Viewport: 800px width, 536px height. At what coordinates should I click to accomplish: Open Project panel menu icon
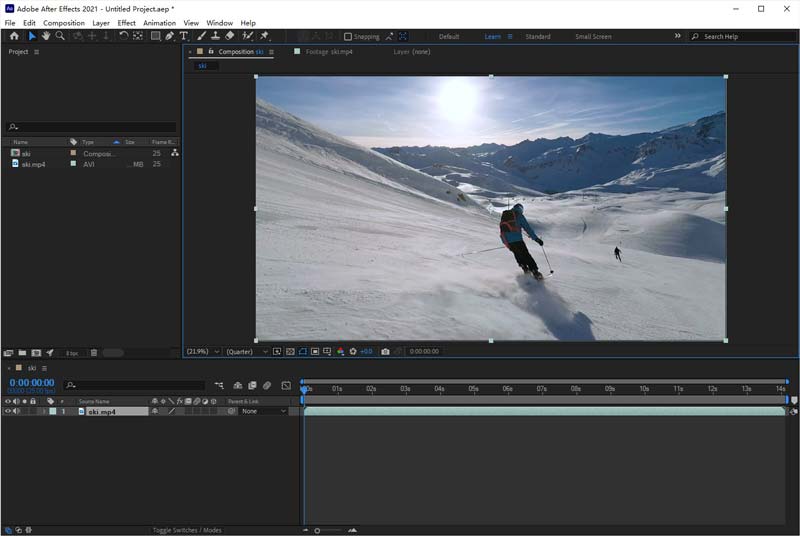(36, 52)
